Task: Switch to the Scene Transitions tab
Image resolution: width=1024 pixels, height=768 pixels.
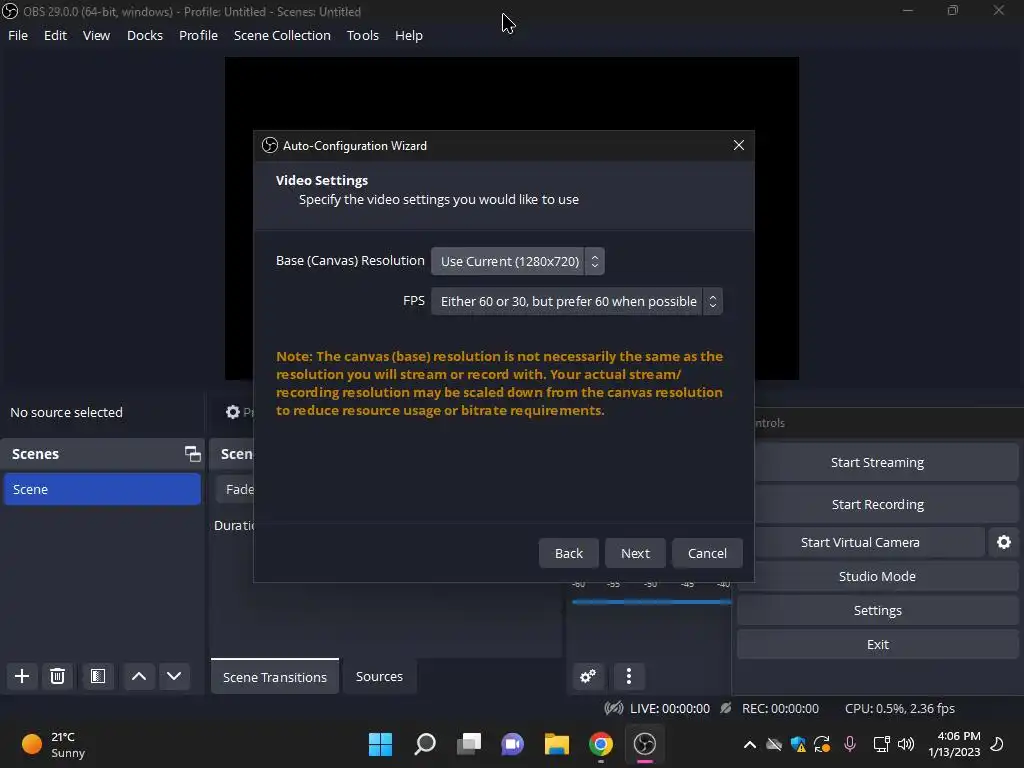Action: pos(275,677)
